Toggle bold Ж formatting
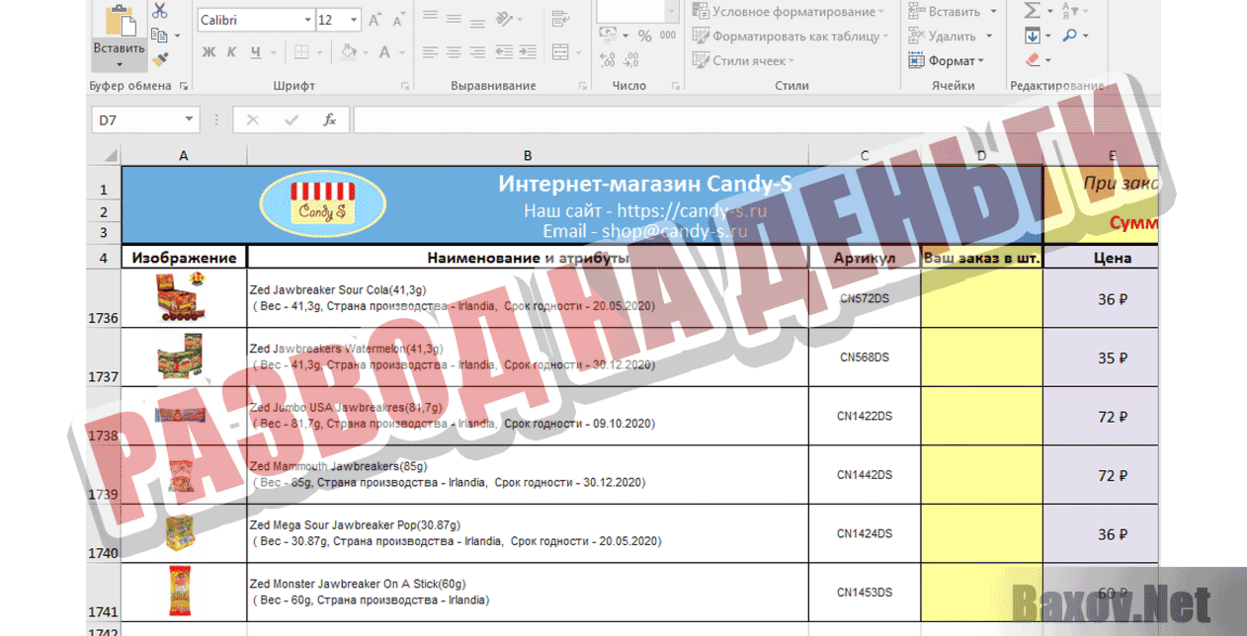The height and width of the screenshot is (636, 1247). [x=208, y=52]
